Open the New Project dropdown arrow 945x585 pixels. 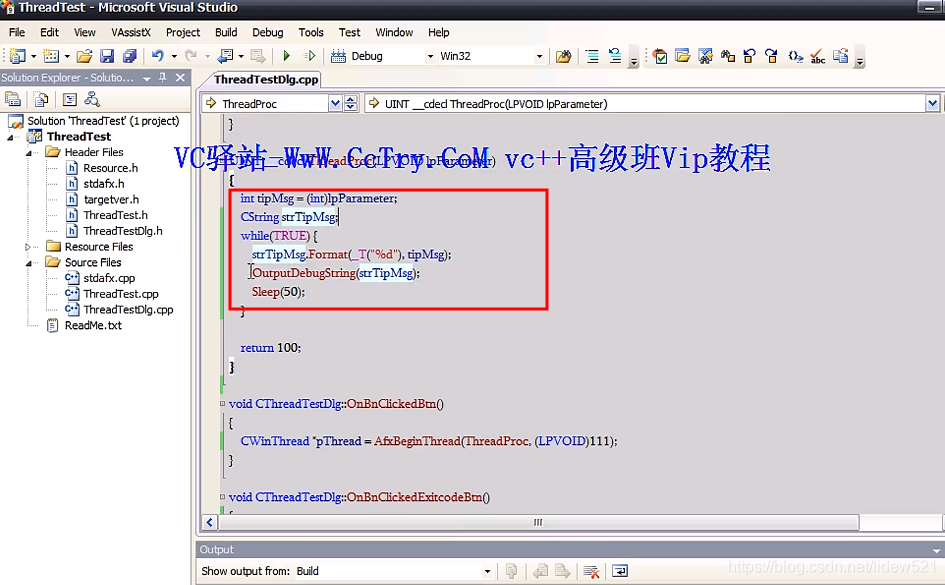pyautogui.click(x=34, y=56)
